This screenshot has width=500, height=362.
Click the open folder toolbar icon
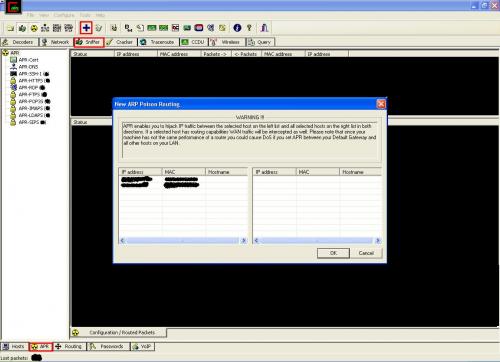pos(10,28)
